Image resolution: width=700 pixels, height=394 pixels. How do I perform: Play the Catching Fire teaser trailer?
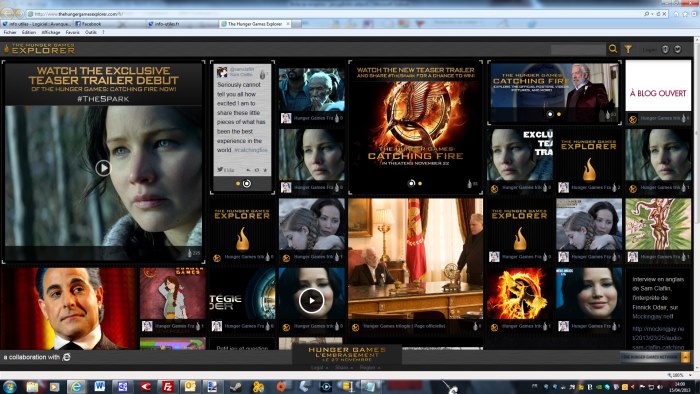point(103,168)
